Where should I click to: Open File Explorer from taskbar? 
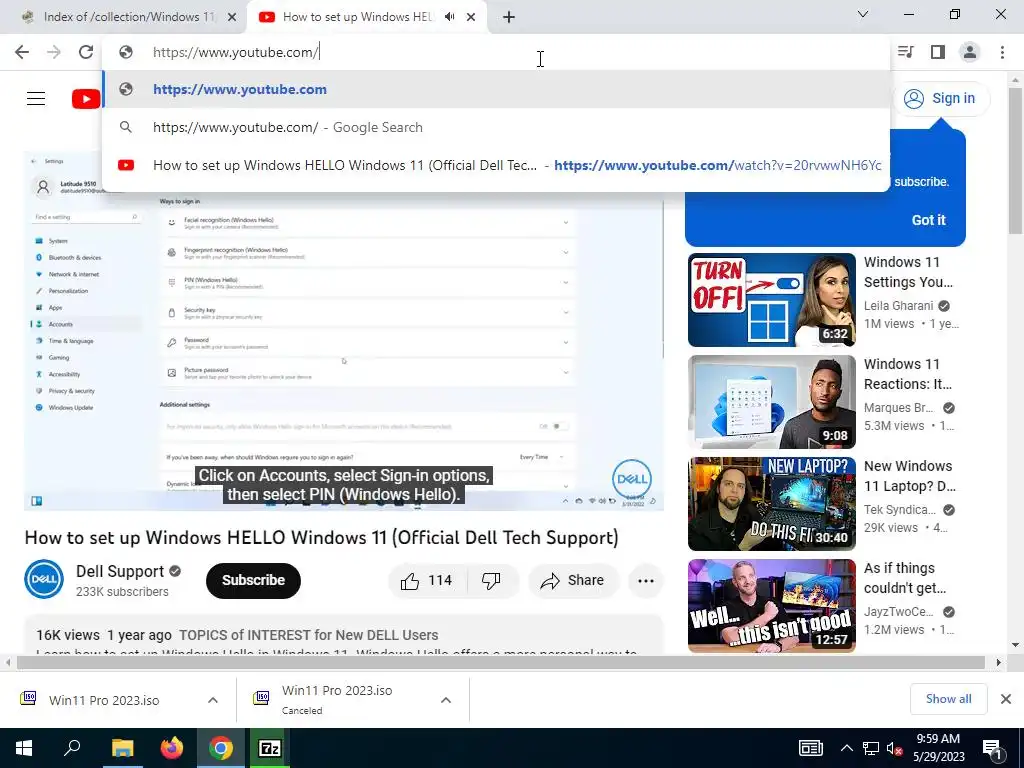[122, 748]
